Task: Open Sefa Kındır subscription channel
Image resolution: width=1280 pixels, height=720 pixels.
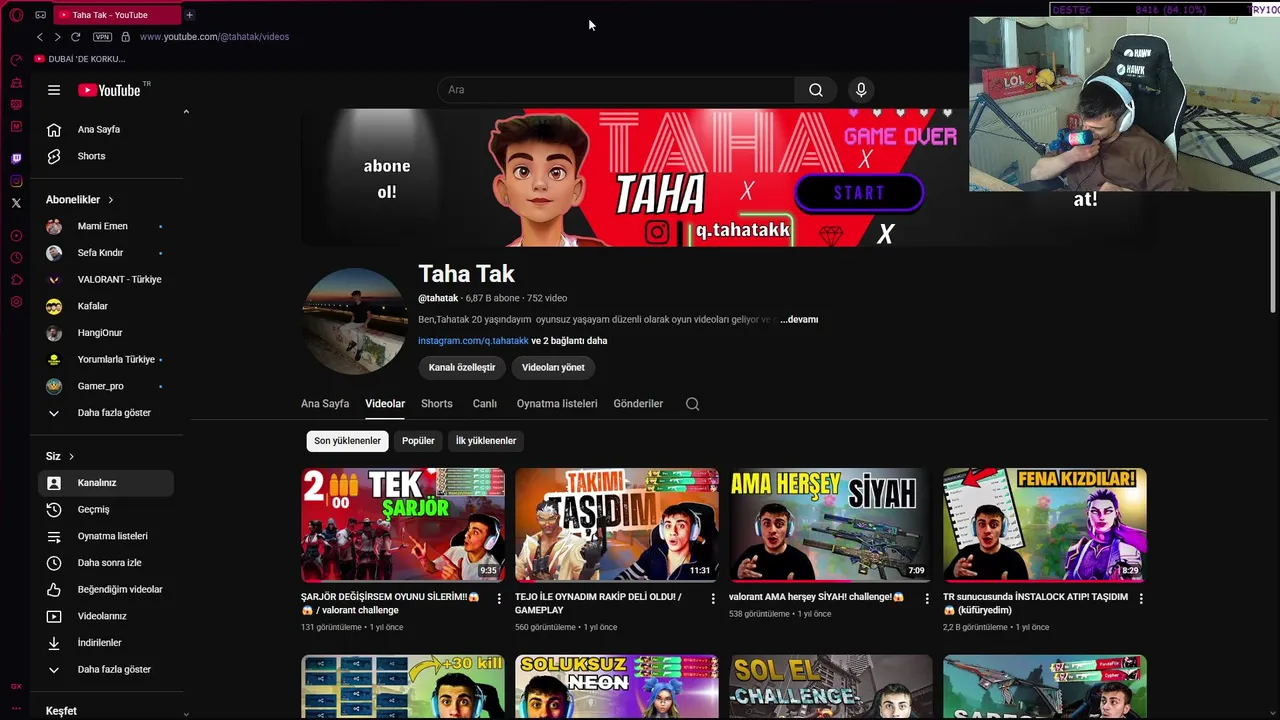Action: tap(106, 253)
